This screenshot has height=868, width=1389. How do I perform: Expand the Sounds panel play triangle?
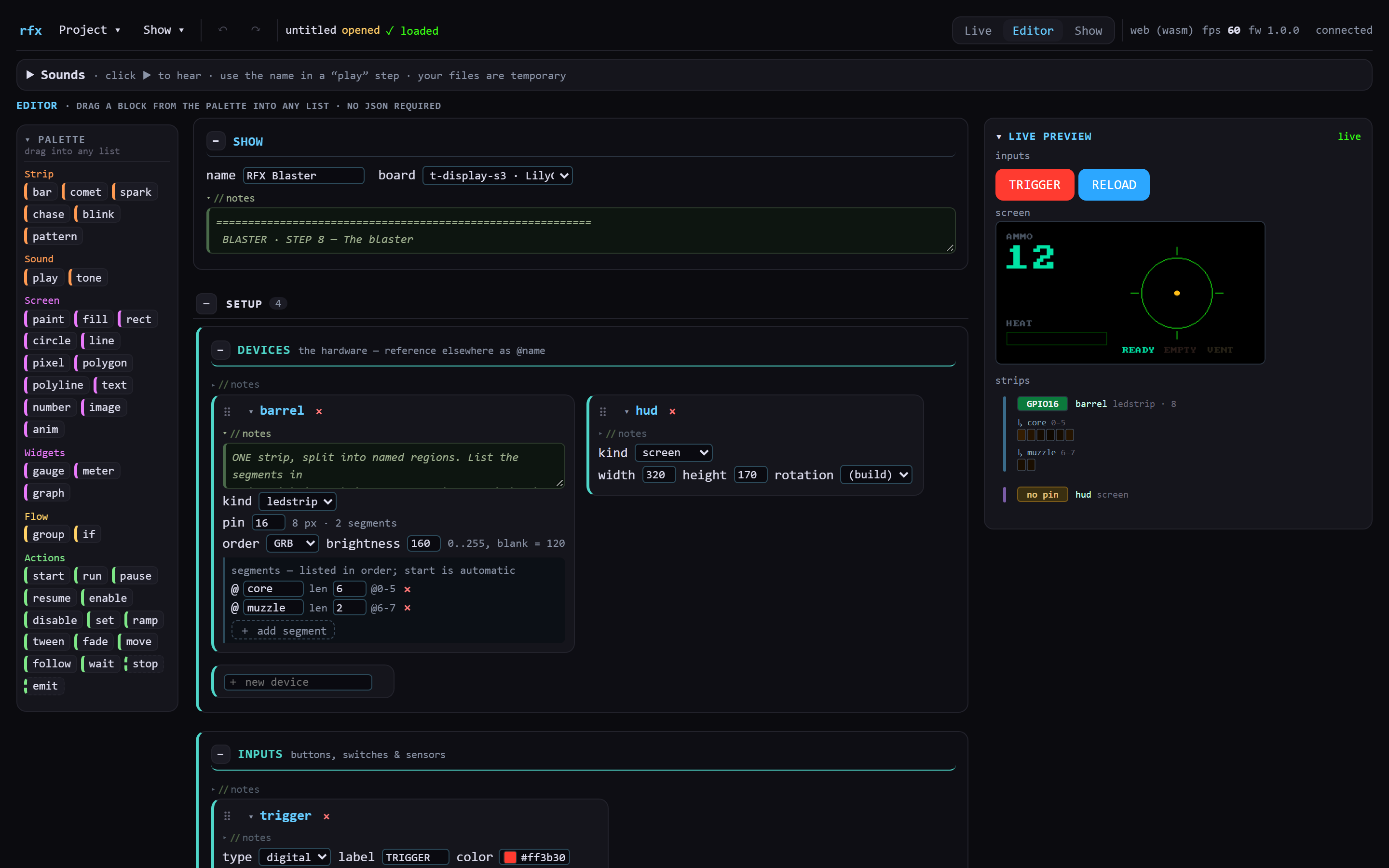pos(30,75)
